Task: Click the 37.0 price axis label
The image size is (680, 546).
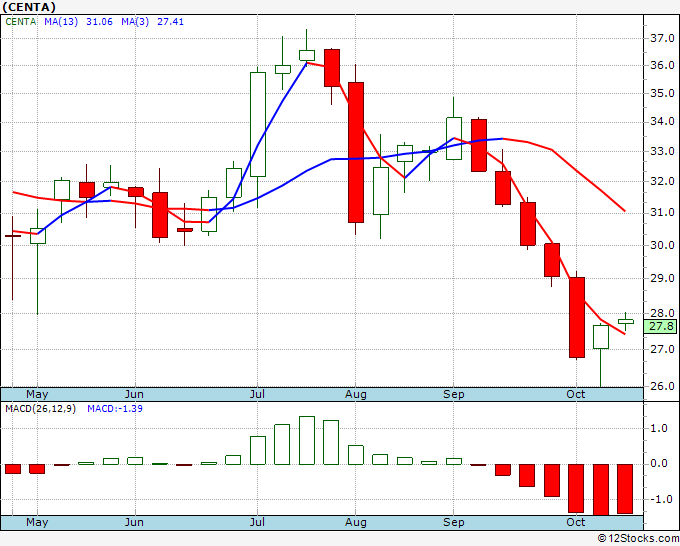Action: (662, 38)
